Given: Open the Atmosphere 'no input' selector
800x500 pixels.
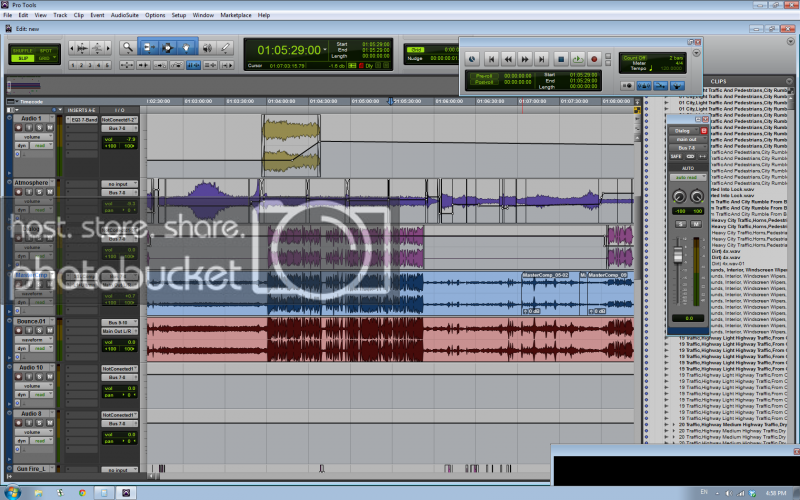Looking at the screenshot, I should [119, 184].
